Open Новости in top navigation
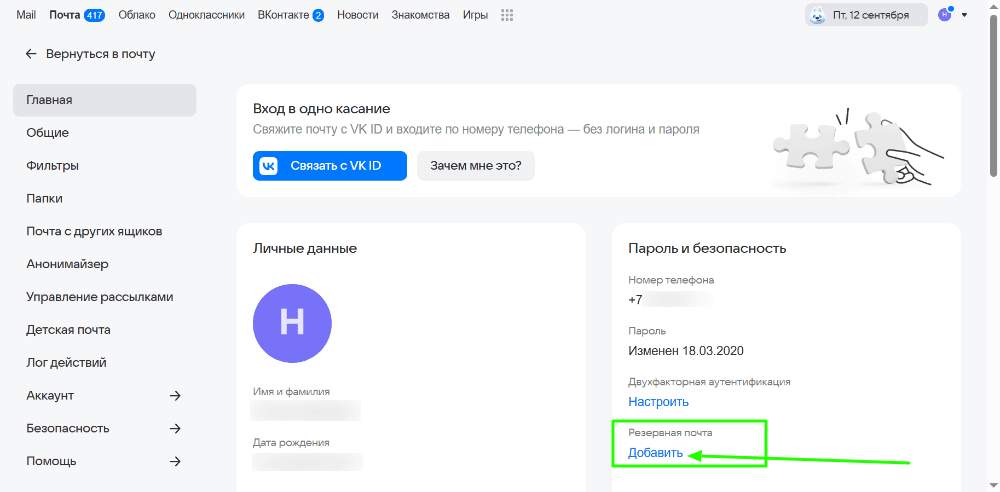This screenshot has height=492, width=1000. coord(358,15)
